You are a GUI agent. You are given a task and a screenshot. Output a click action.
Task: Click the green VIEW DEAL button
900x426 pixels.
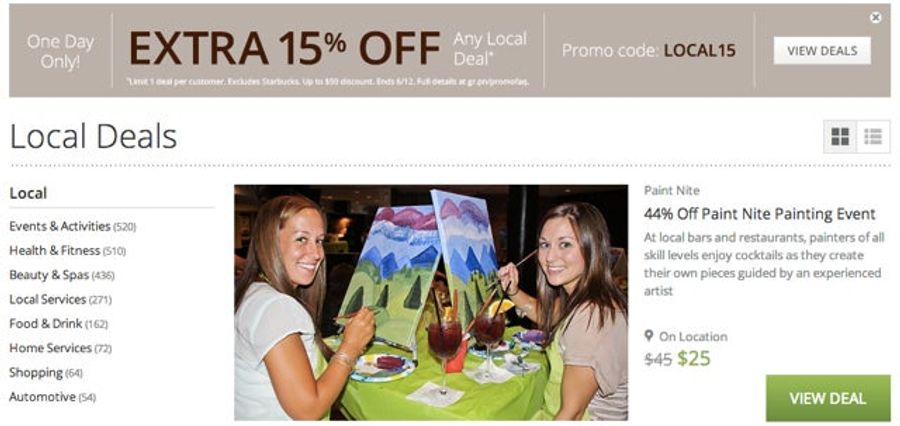(828, 398)
